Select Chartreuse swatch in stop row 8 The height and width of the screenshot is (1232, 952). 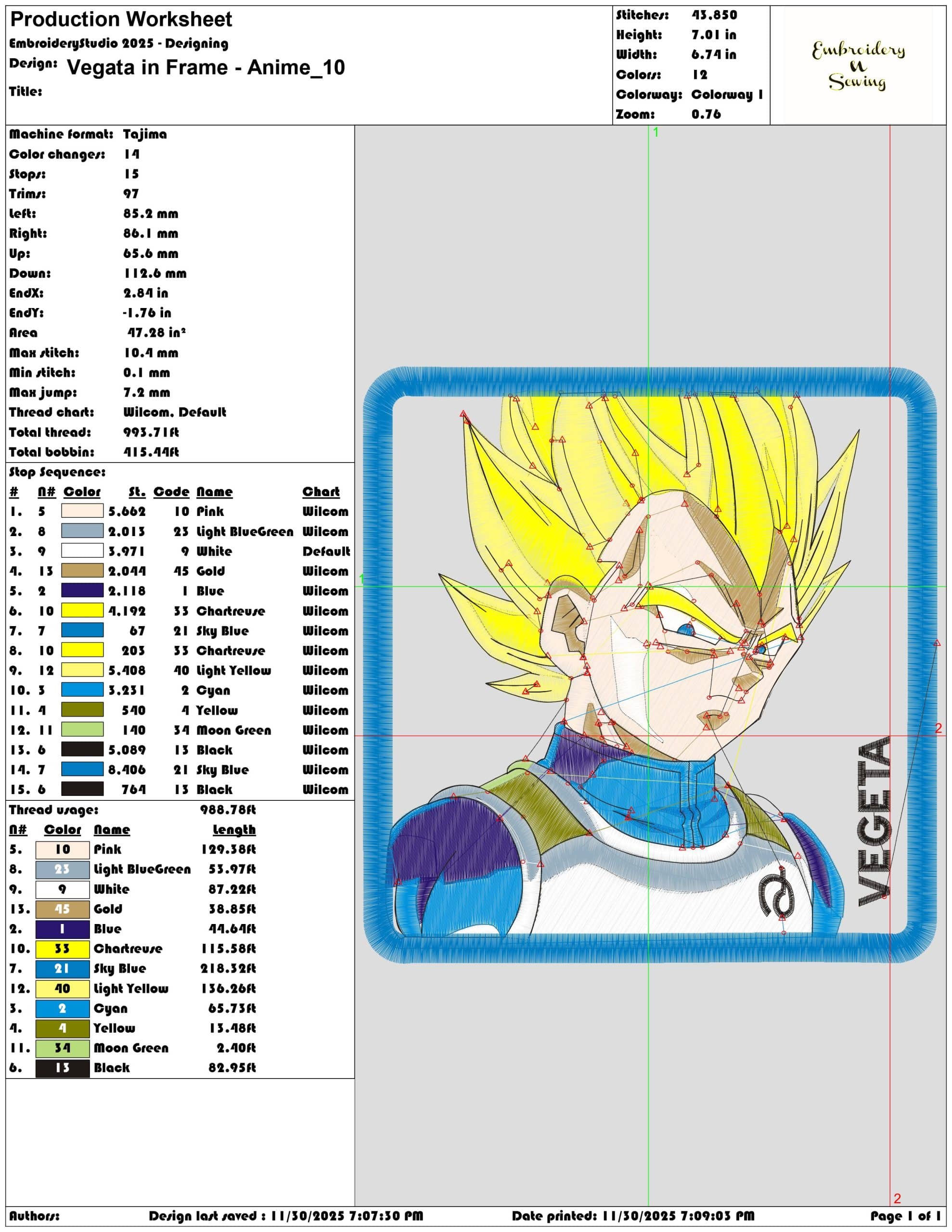82,650
